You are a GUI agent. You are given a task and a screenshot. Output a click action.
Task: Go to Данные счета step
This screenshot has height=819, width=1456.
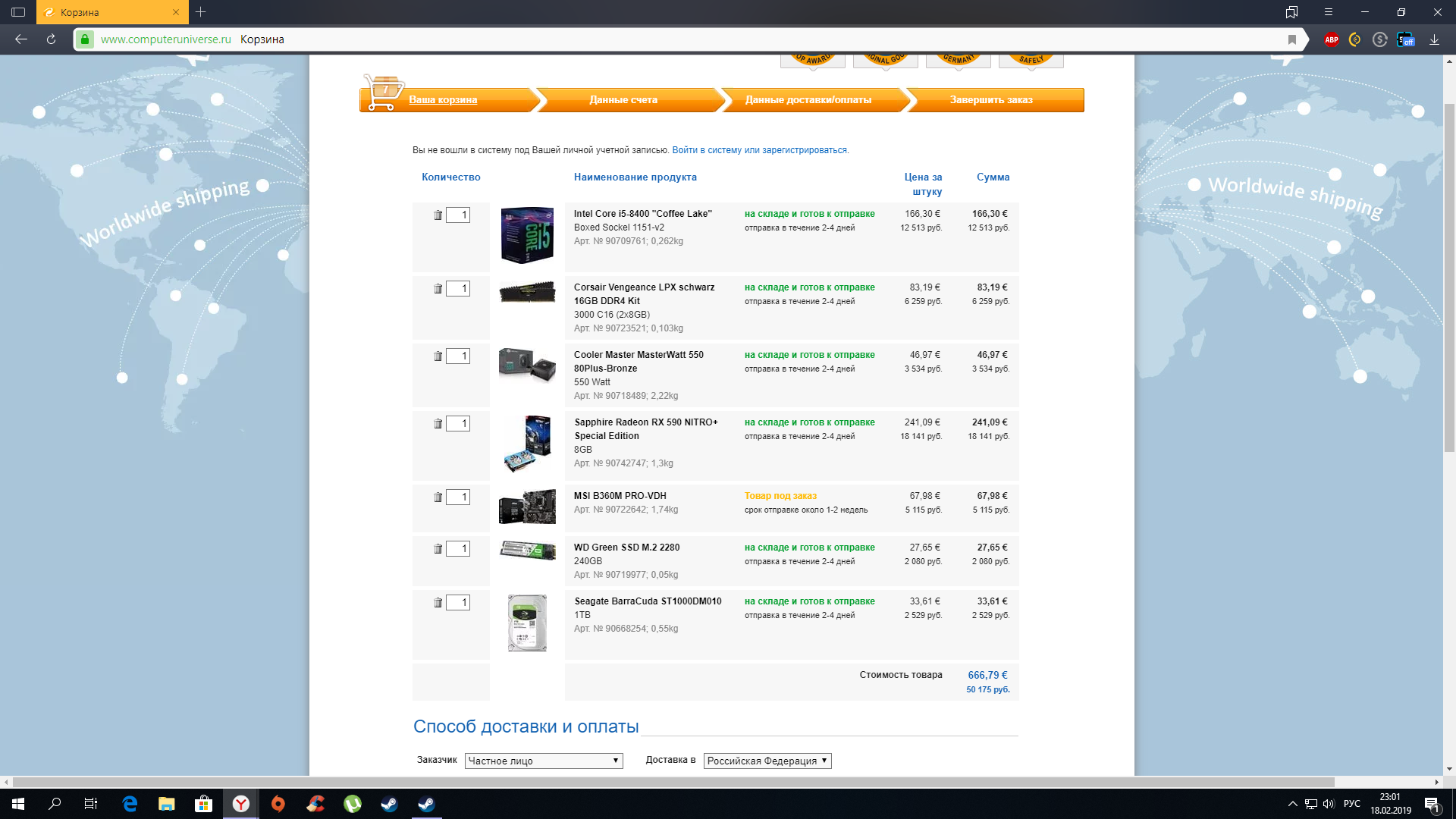[623, 100]
